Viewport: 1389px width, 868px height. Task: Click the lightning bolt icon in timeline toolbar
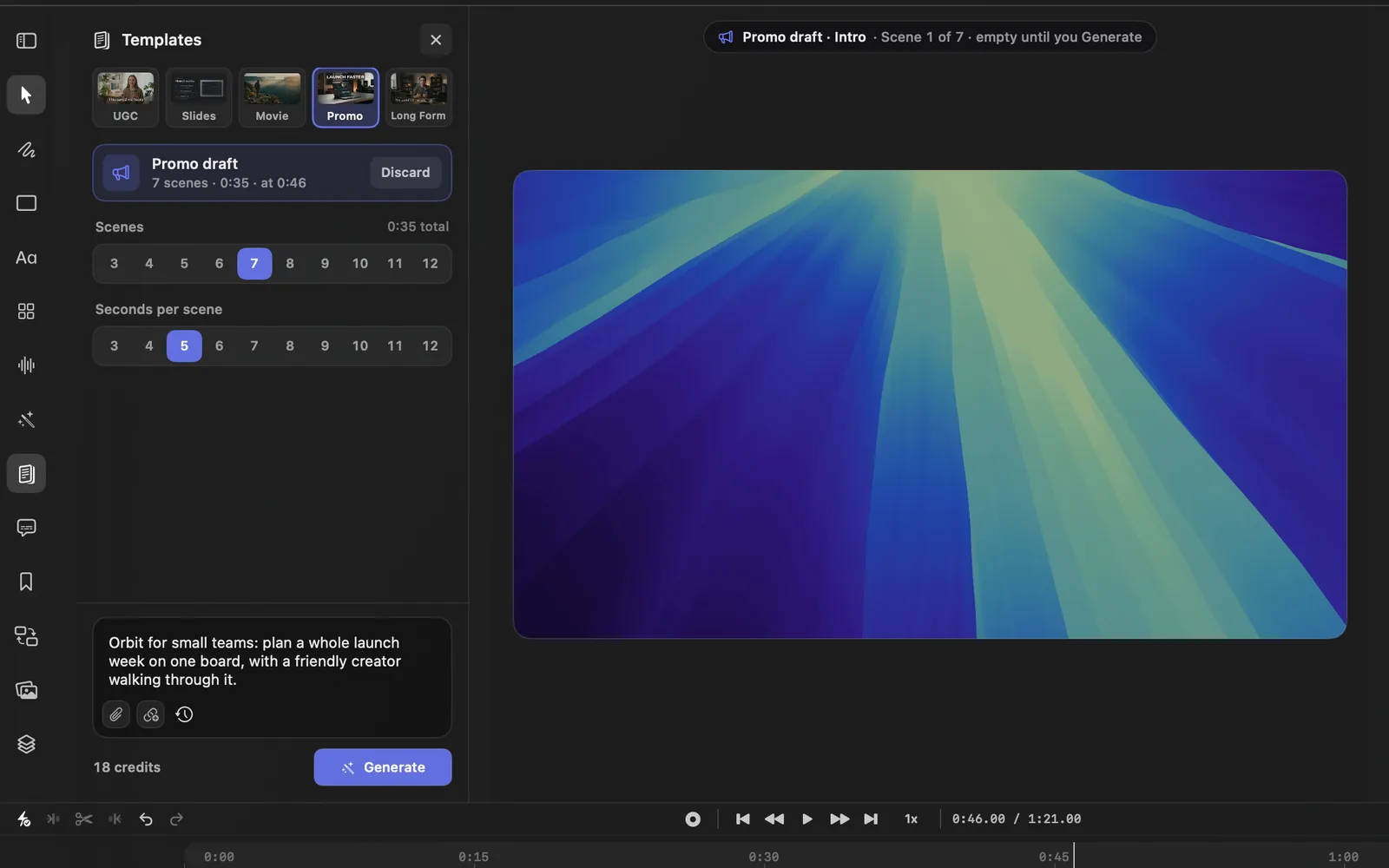23,819
